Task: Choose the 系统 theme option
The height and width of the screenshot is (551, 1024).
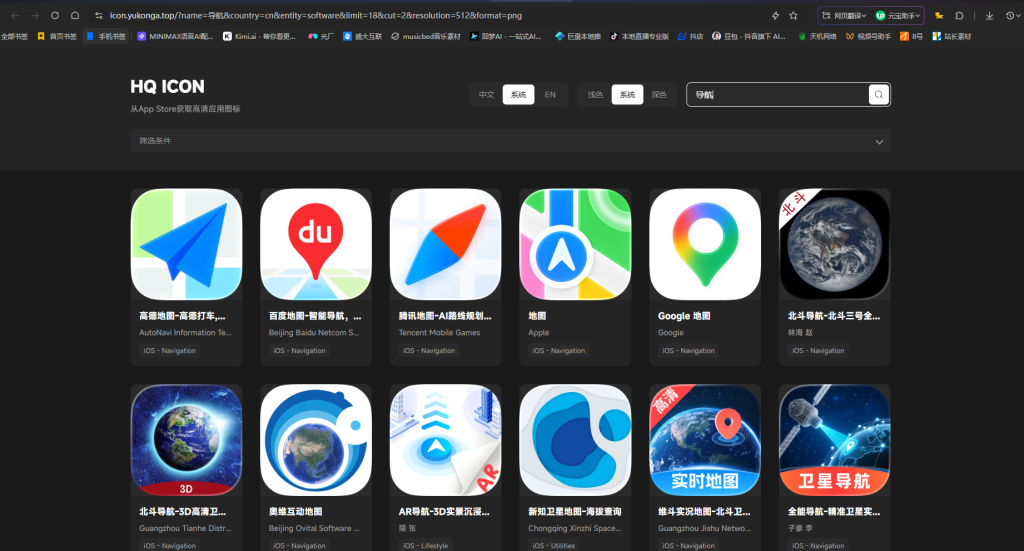Action: click(628, 95)
